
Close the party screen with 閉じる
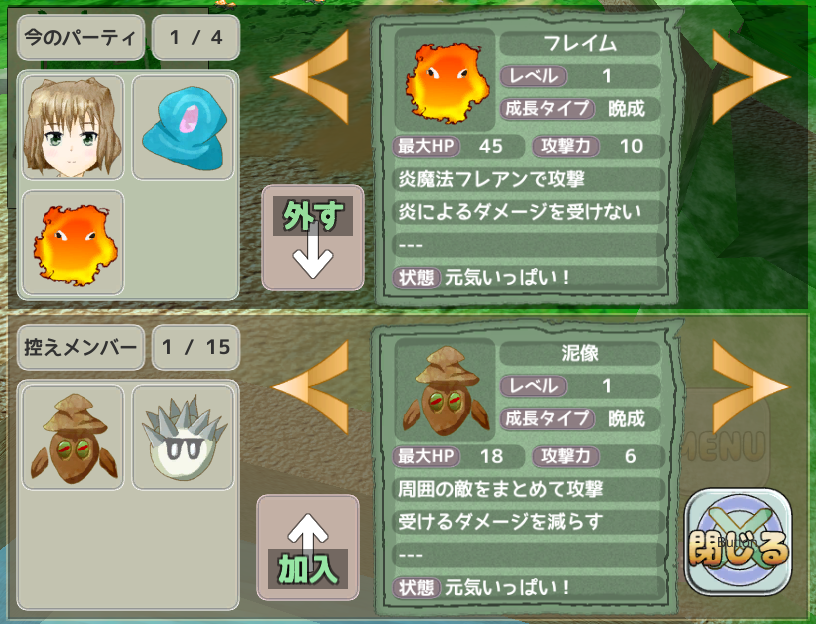pos(738,541)
